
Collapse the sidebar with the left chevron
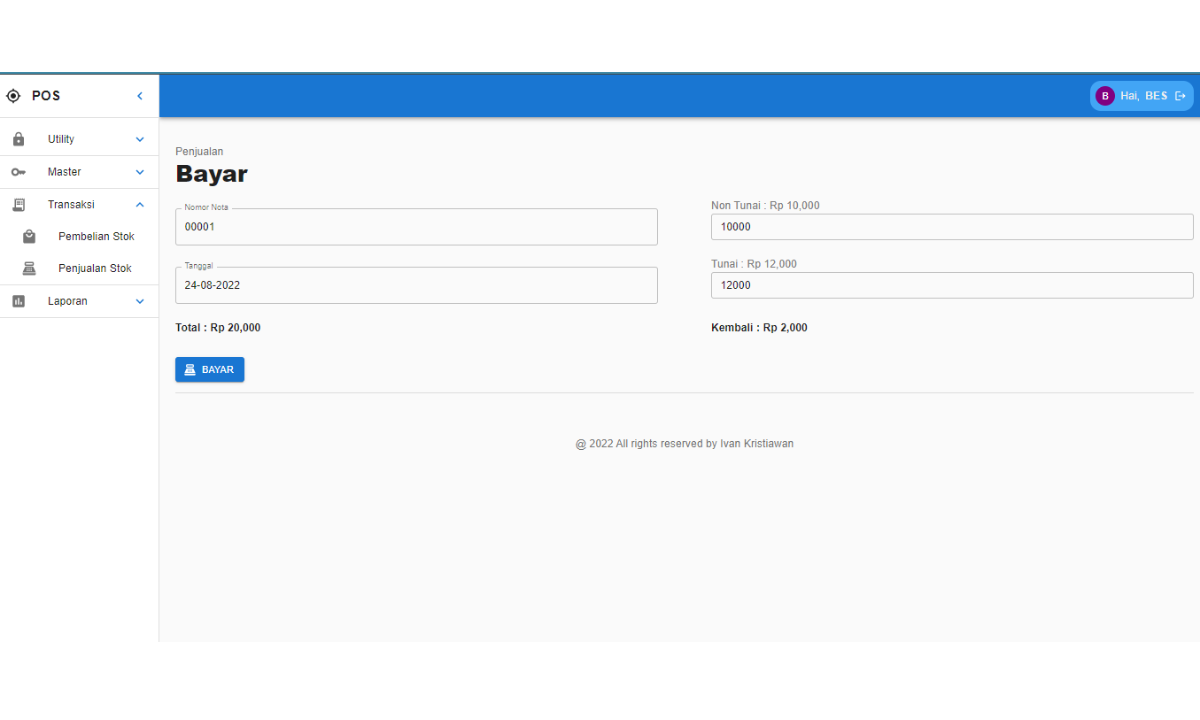tap(140, 96)
